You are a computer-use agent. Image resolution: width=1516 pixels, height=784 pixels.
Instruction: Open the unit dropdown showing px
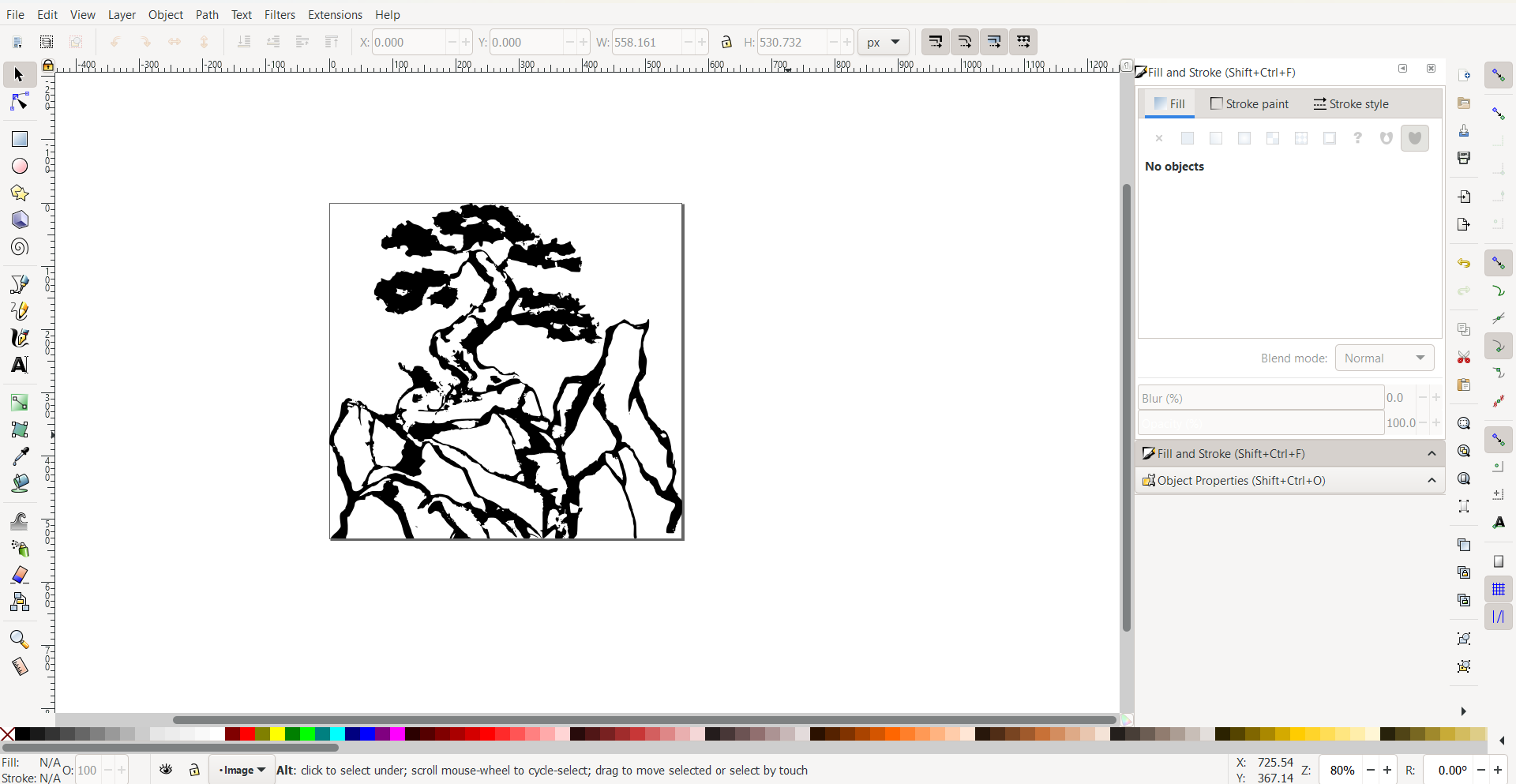click(882, 42)
